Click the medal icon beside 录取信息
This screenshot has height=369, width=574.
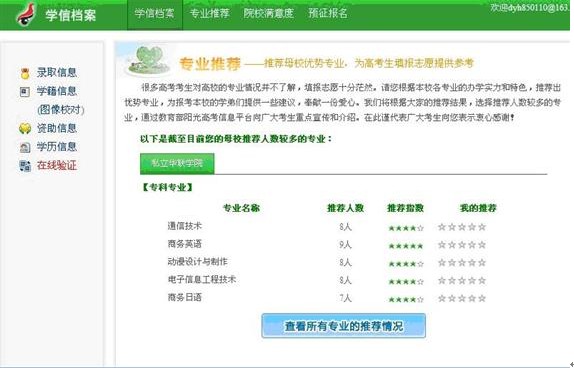click(x=25, y=73)
